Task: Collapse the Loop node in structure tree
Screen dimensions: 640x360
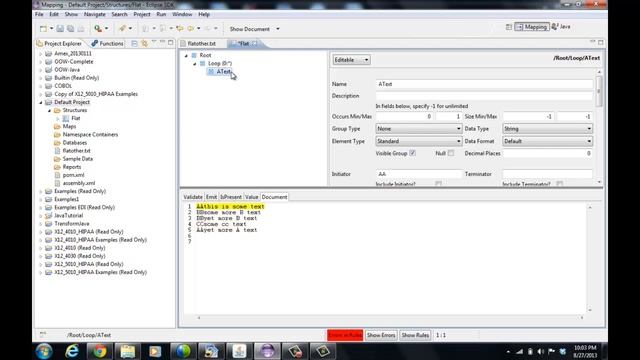Action: 195,64
